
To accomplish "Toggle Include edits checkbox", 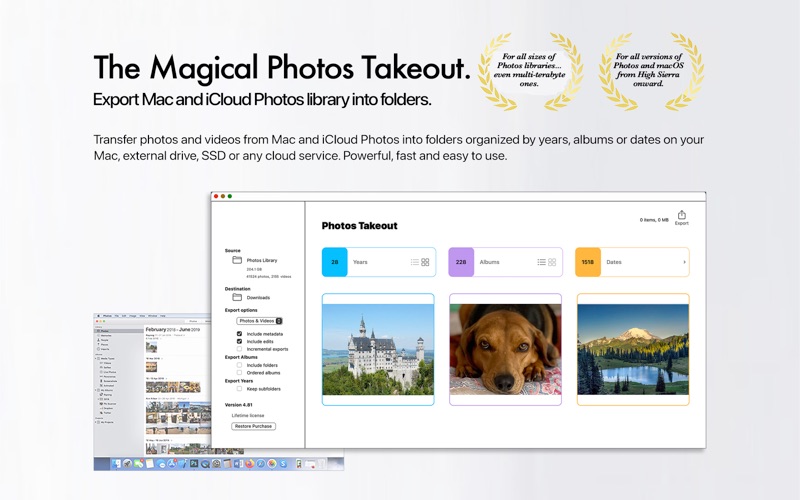I will tap(239, 341).
